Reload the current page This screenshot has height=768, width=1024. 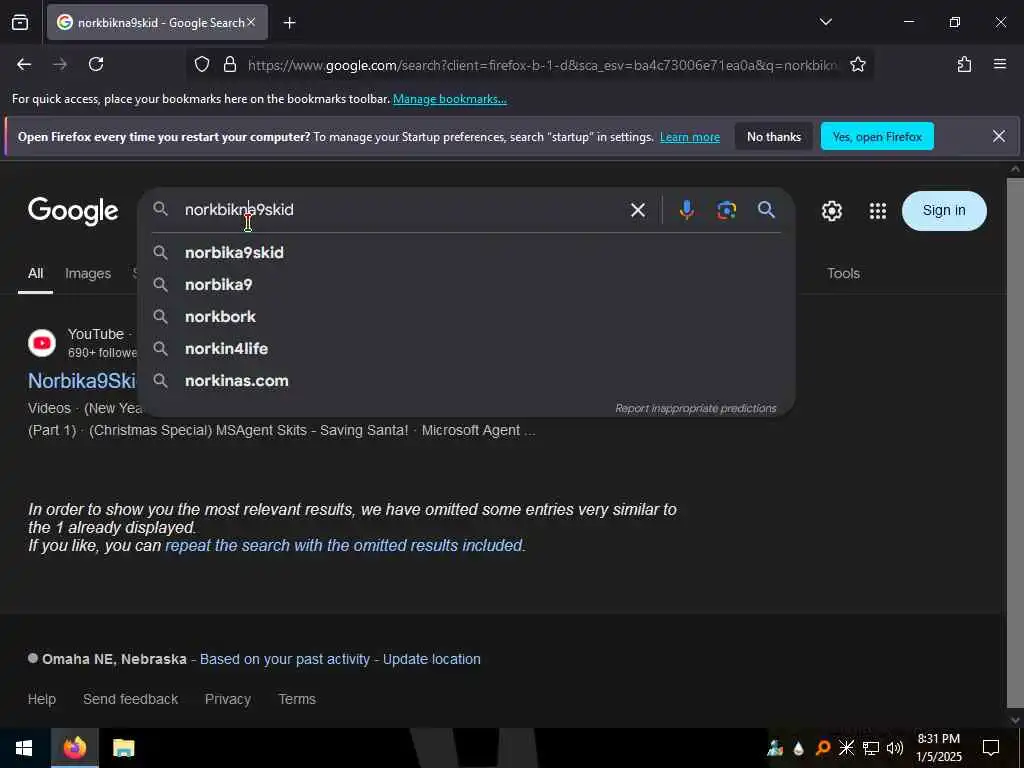coord(96,64)
